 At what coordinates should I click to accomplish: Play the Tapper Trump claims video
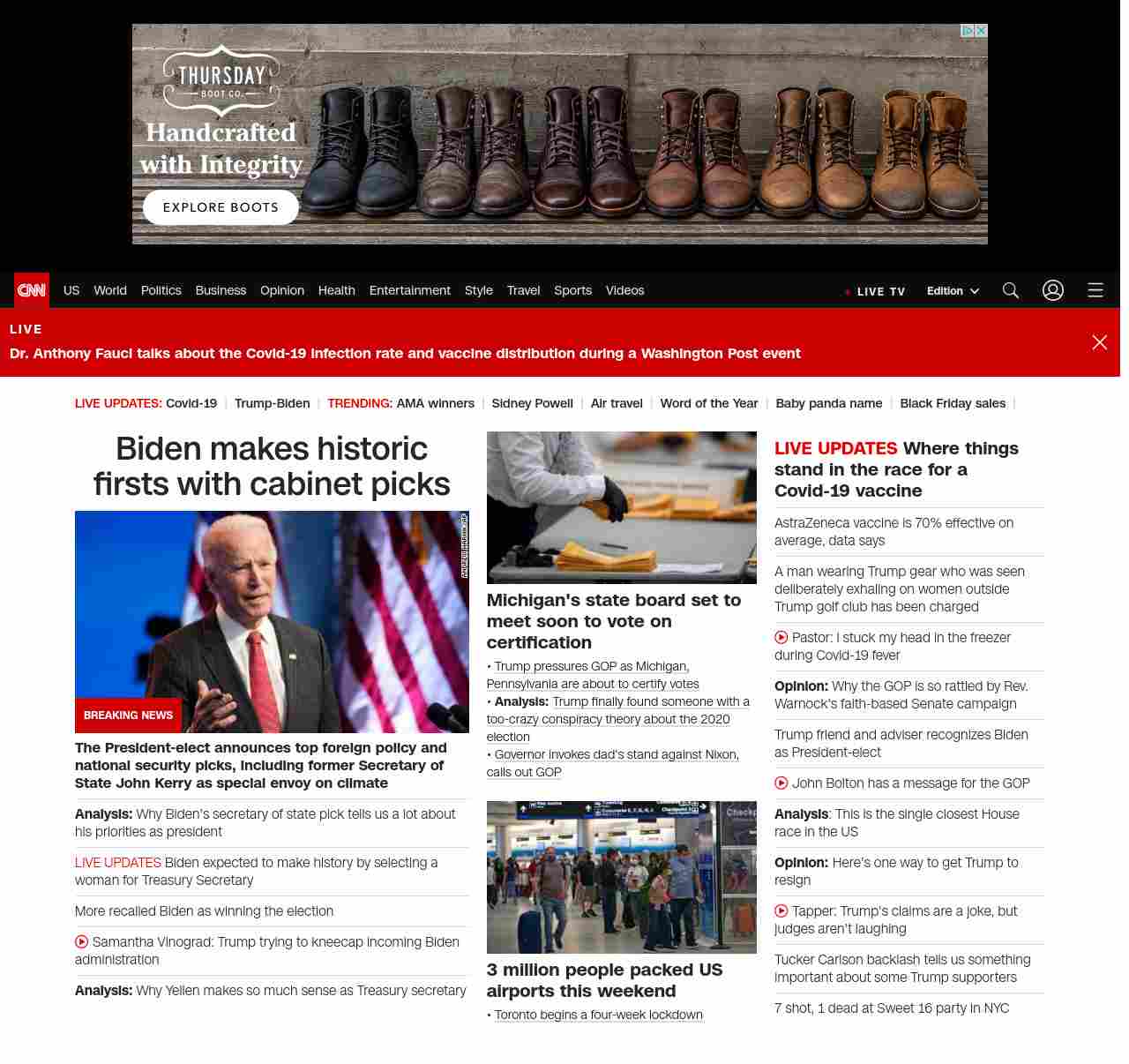click(x=781, y=911)
